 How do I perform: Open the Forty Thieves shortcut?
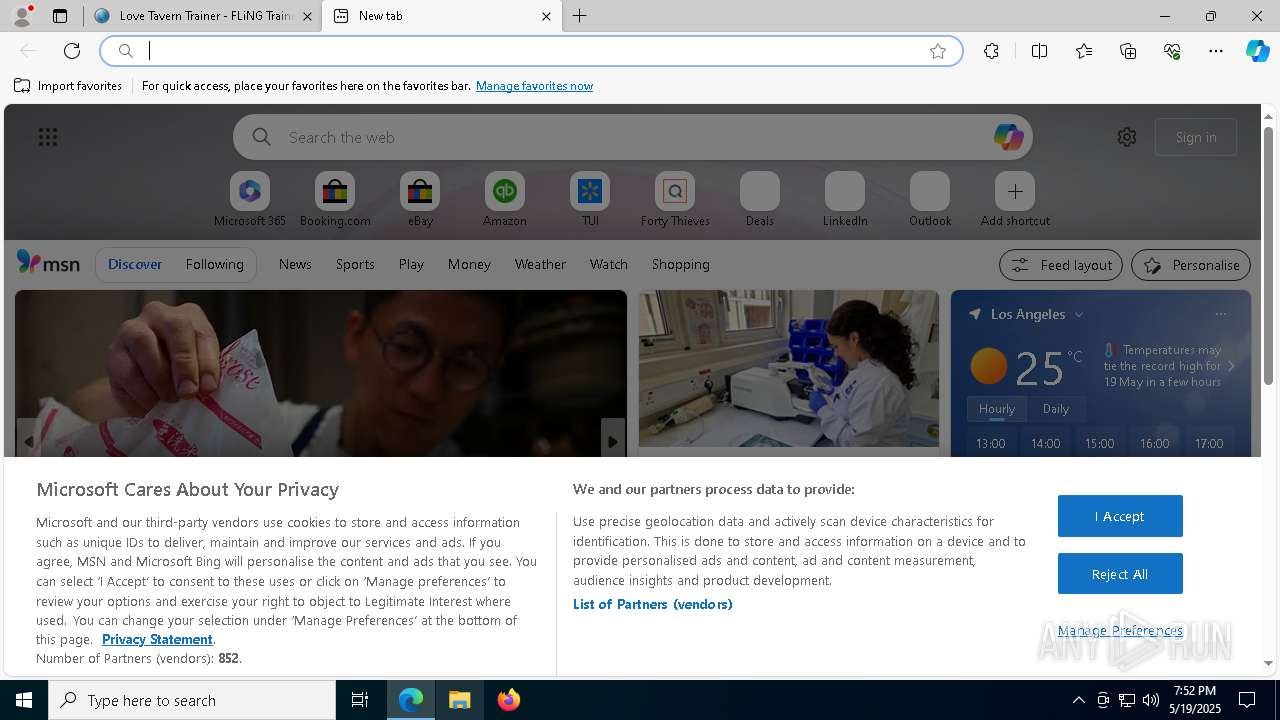coord(675,199)
